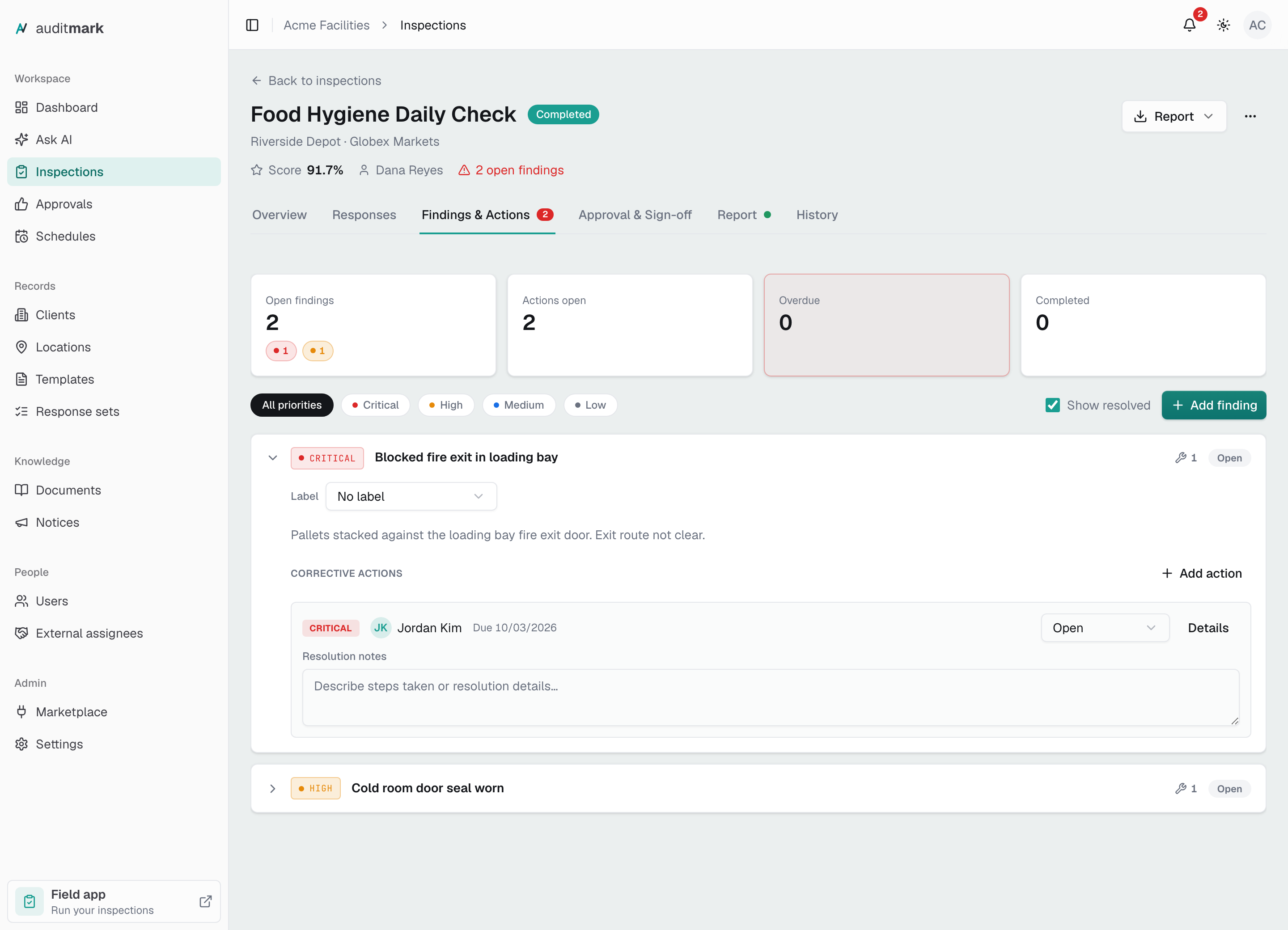Screen dimensions: 1288x930
Task: Expand Cold room door seal finding
Action: click(x=273, y=789)
